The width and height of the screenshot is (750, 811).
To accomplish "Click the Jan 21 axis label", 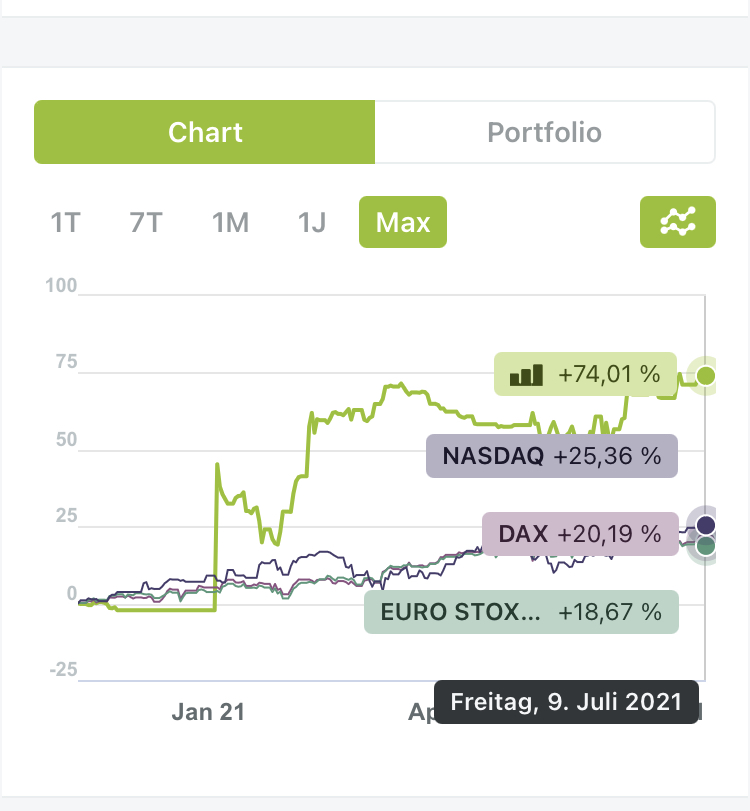I will (x=208, y=712).
